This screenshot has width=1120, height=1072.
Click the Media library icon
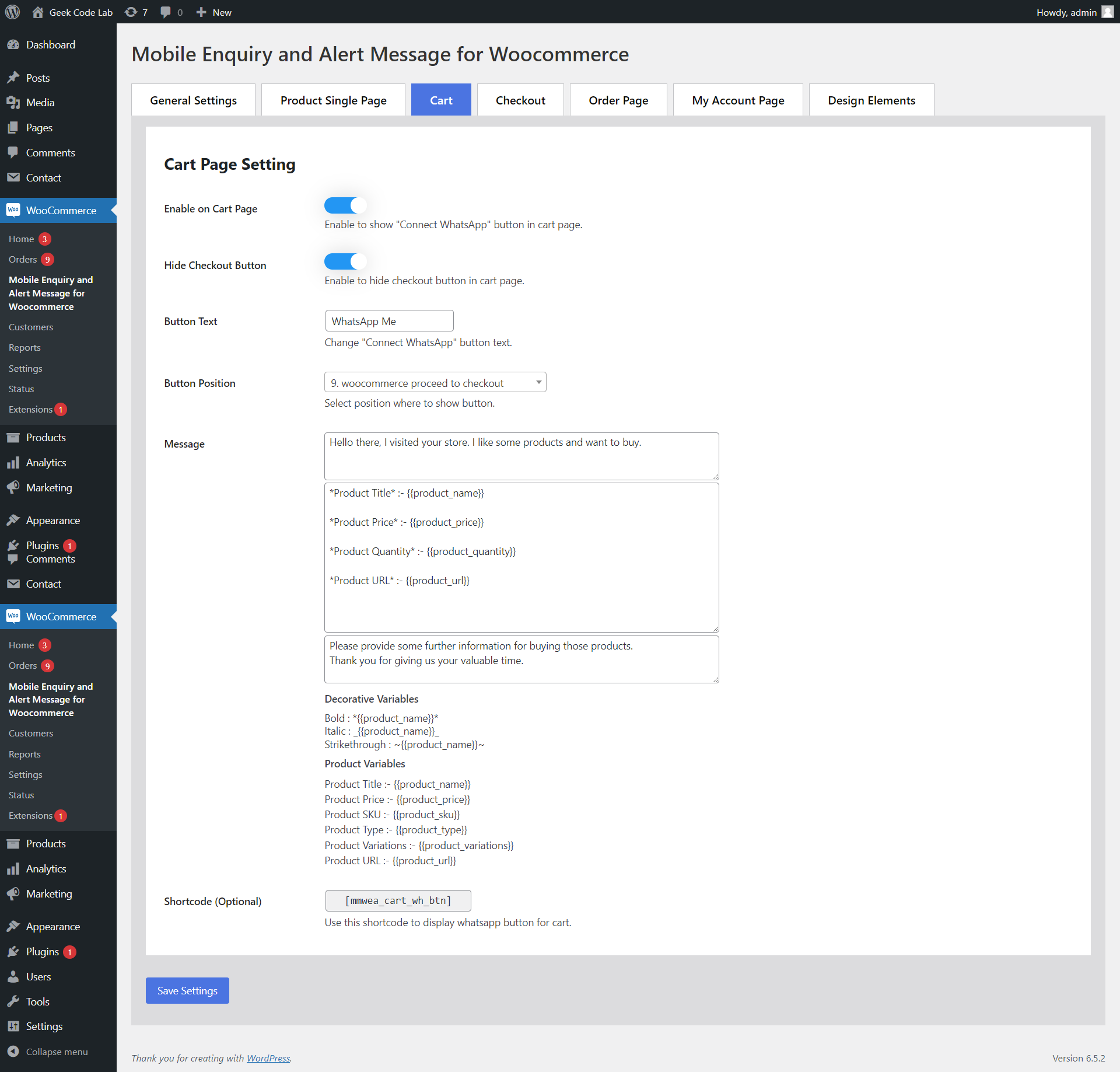[13, 103]
